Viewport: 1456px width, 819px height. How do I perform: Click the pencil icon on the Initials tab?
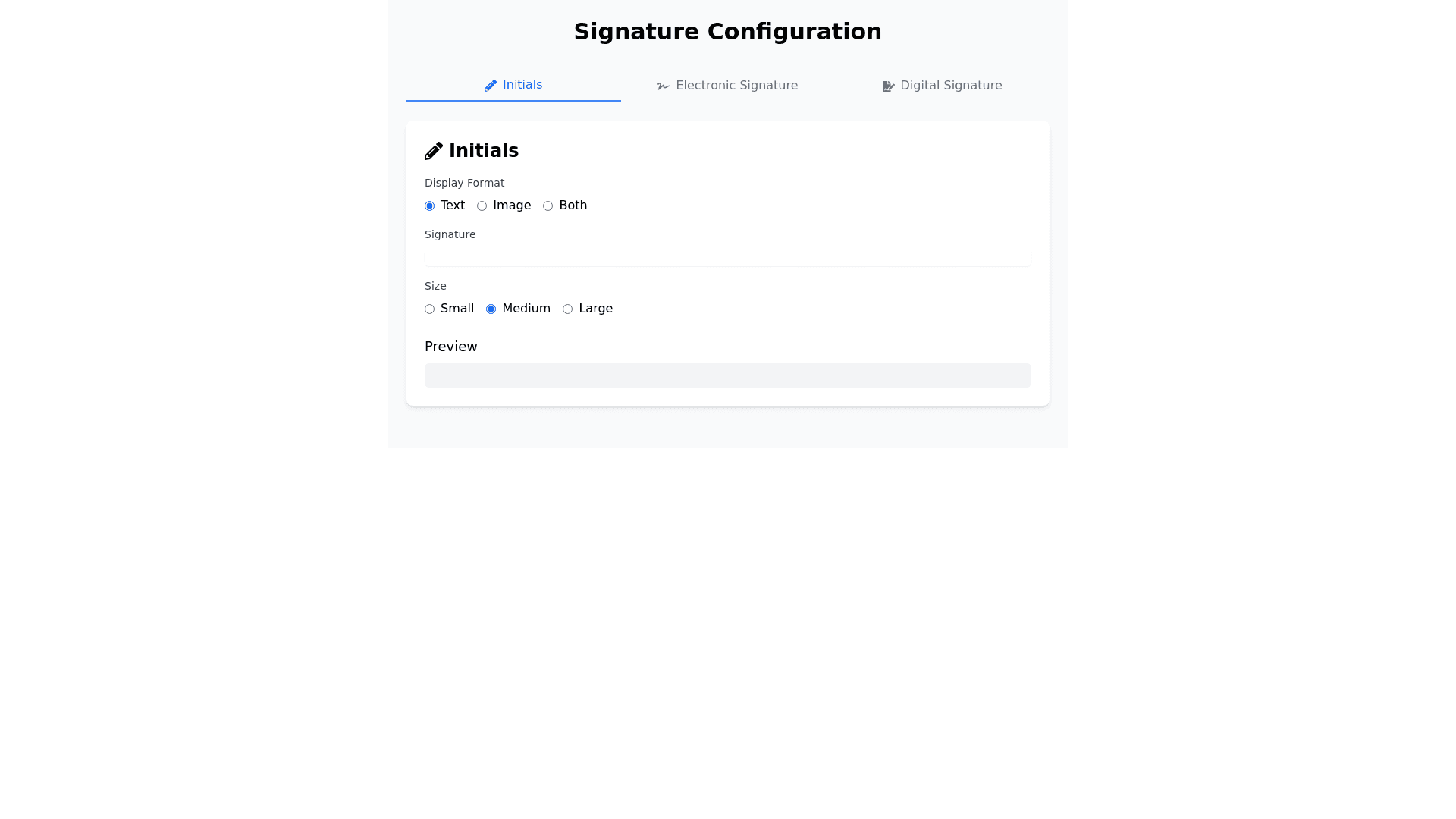[x=491, y=86]
